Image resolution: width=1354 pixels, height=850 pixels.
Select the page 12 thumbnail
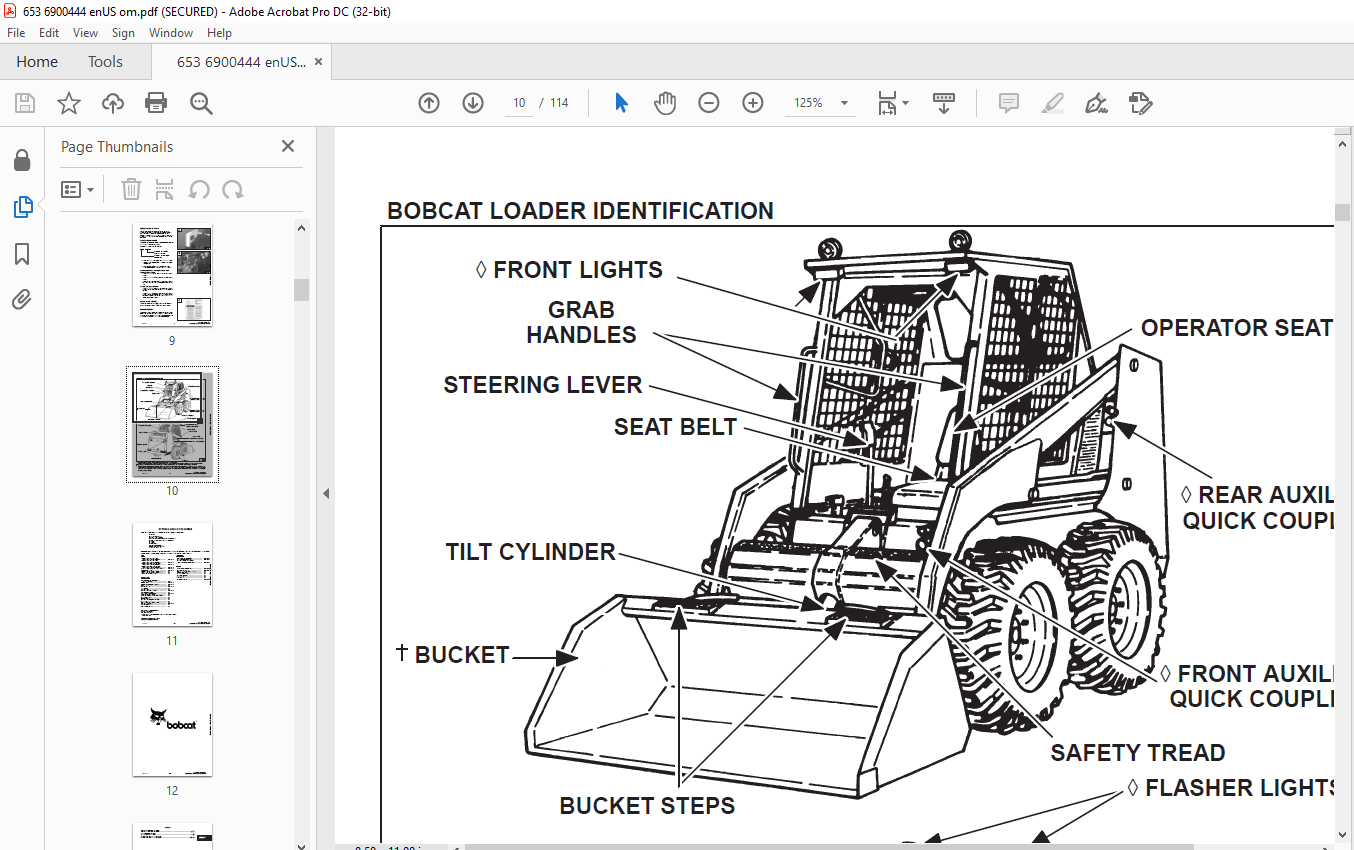(172, 724)
